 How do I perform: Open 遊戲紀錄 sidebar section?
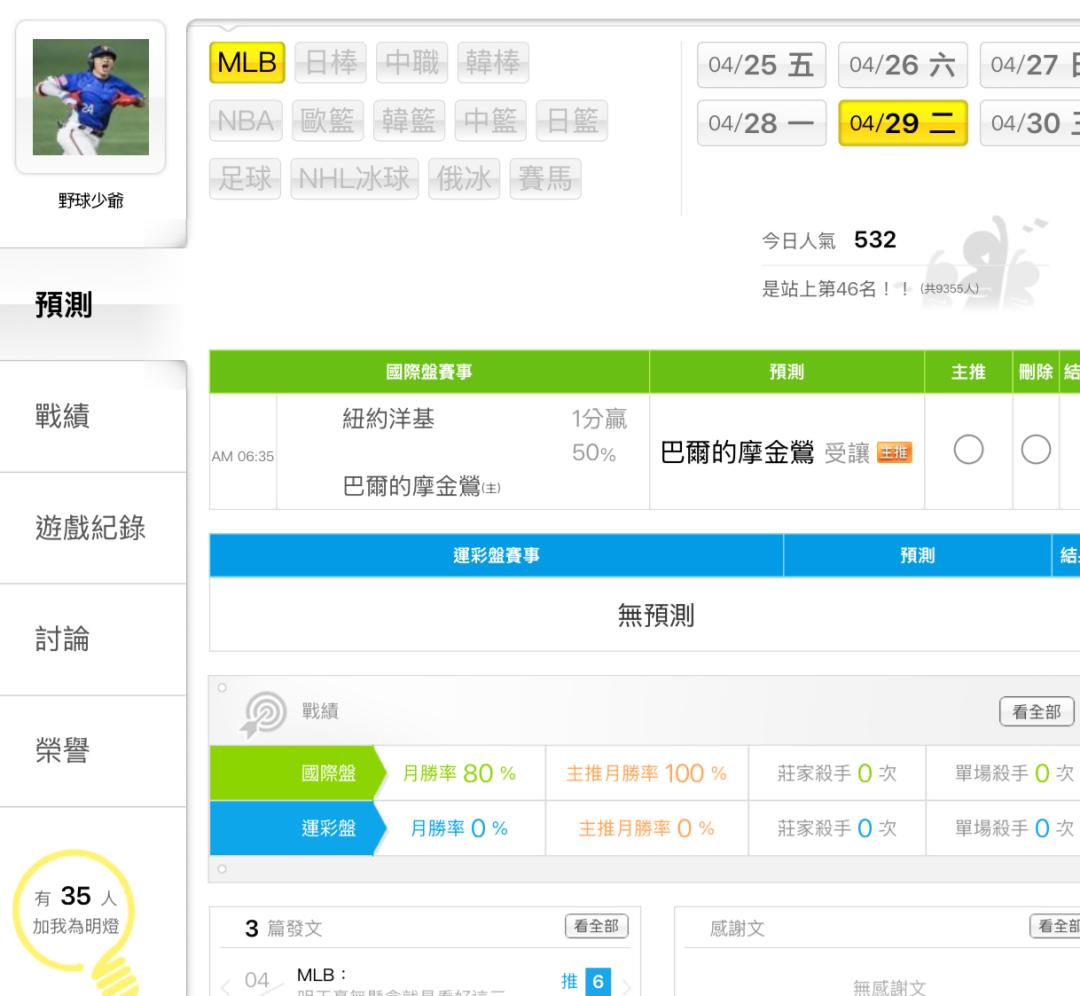pos(93,528)
